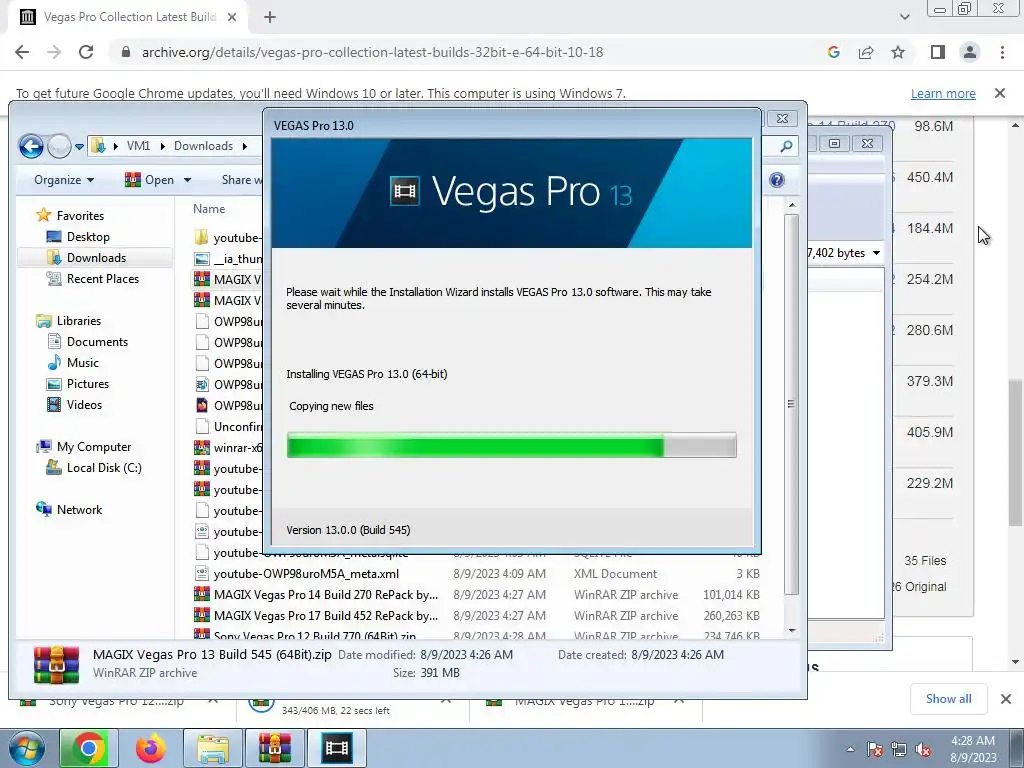Click the 405.9M file size on archive page
This screenshot has height=768, width=1024.
(x=929, y=432)
